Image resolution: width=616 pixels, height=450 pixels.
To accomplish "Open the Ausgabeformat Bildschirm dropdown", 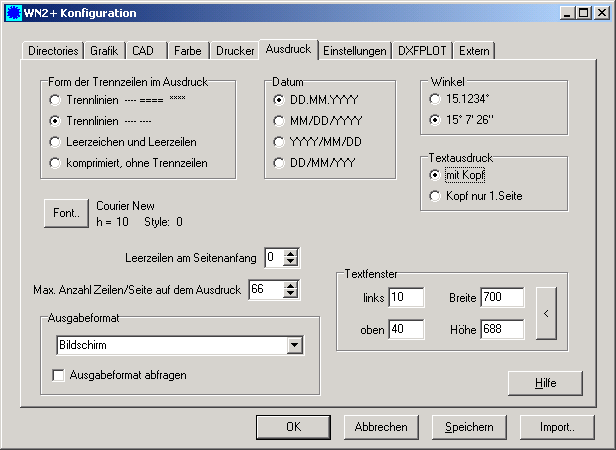I will point(294,345).
